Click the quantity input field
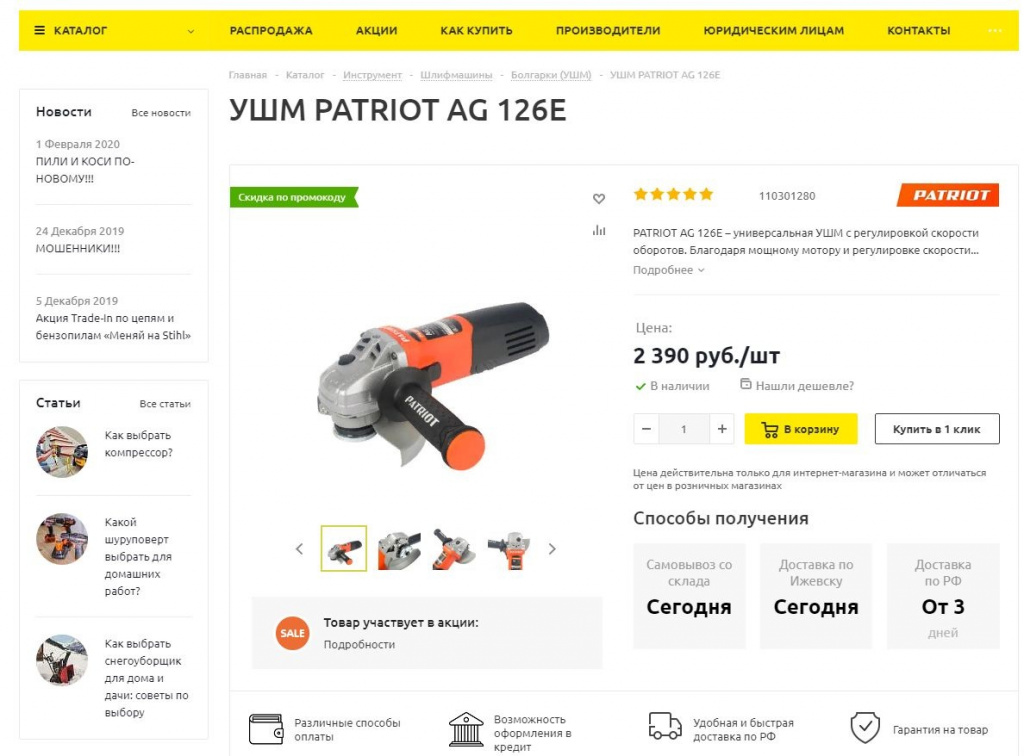 tap(684, 429)
